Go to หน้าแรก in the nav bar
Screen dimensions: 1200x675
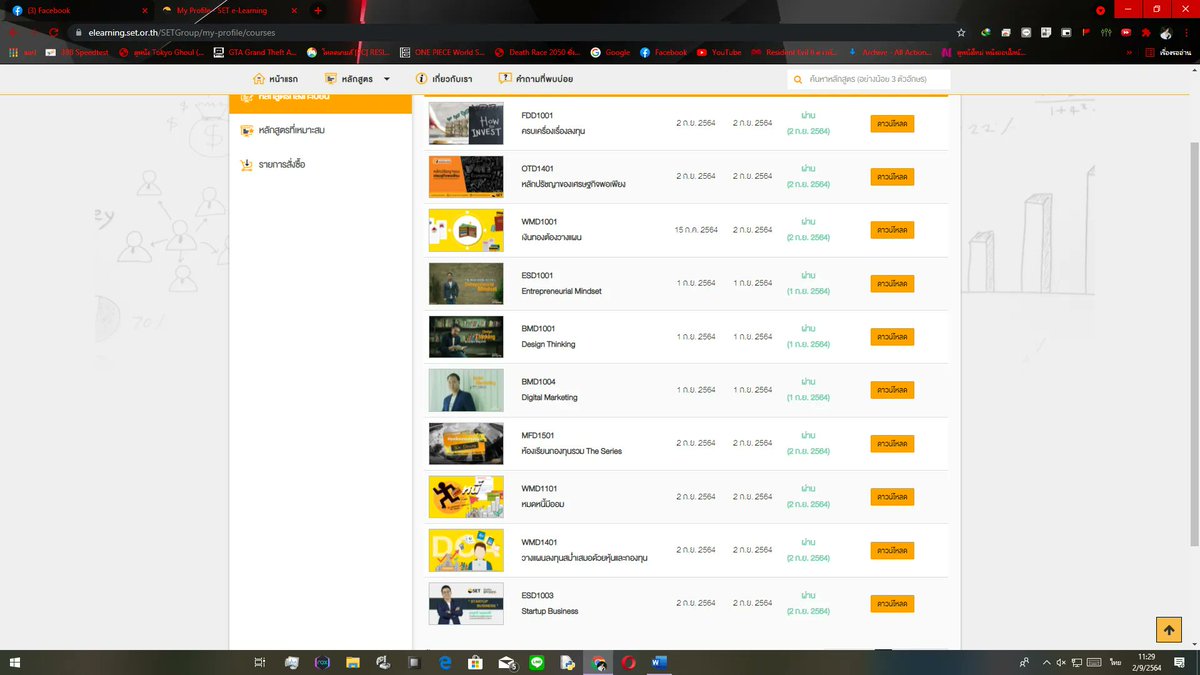pos(283,79)
